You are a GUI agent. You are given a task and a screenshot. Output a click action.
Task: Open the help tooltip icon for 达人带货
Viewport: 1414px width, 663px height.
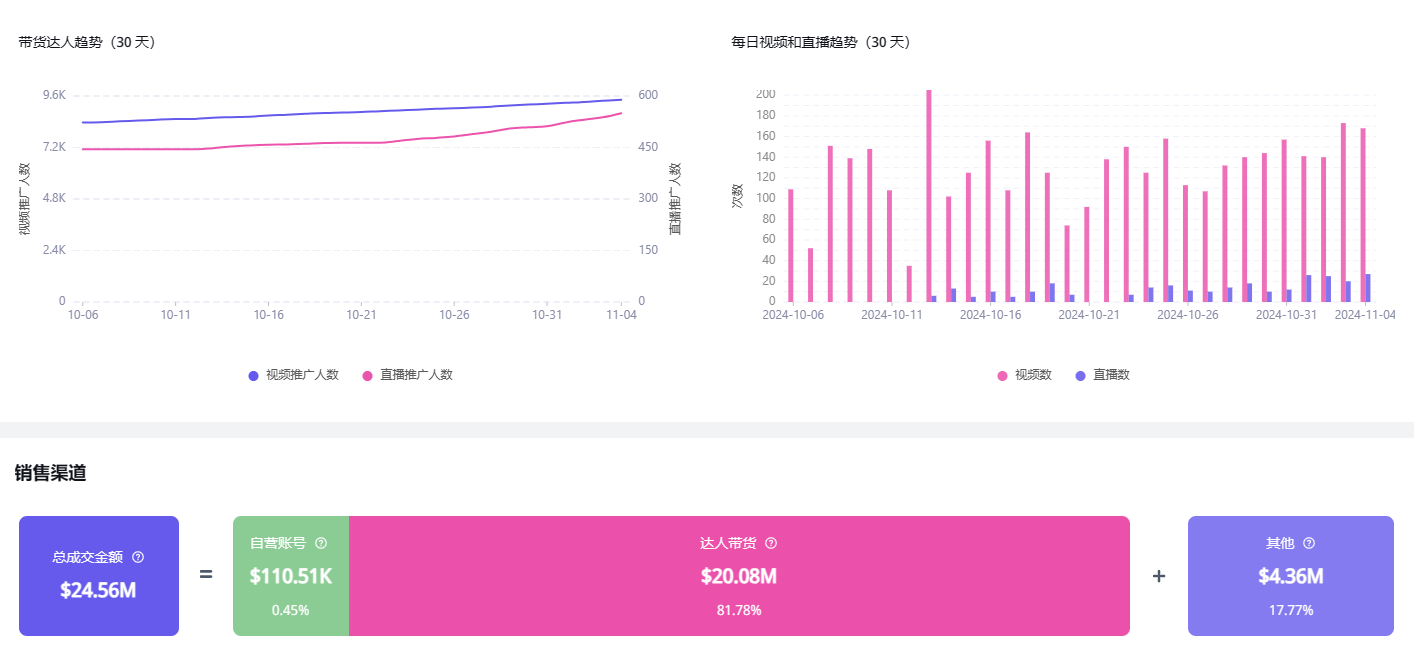point(771,543)
